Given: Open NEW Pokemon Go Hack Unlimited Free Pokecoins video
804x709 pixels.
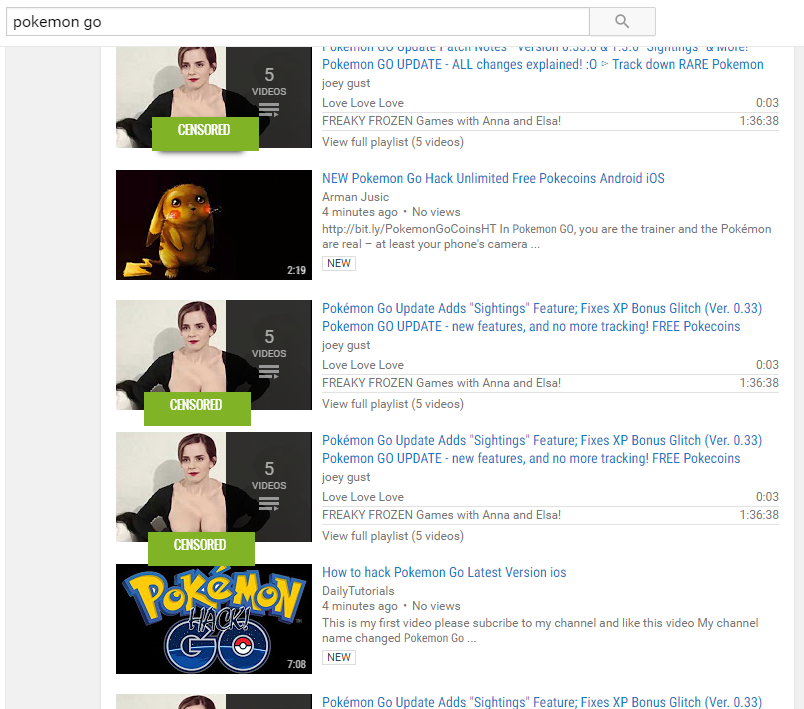Looking at the screenshot, I should pyautogui.click(x=493, y=178).
